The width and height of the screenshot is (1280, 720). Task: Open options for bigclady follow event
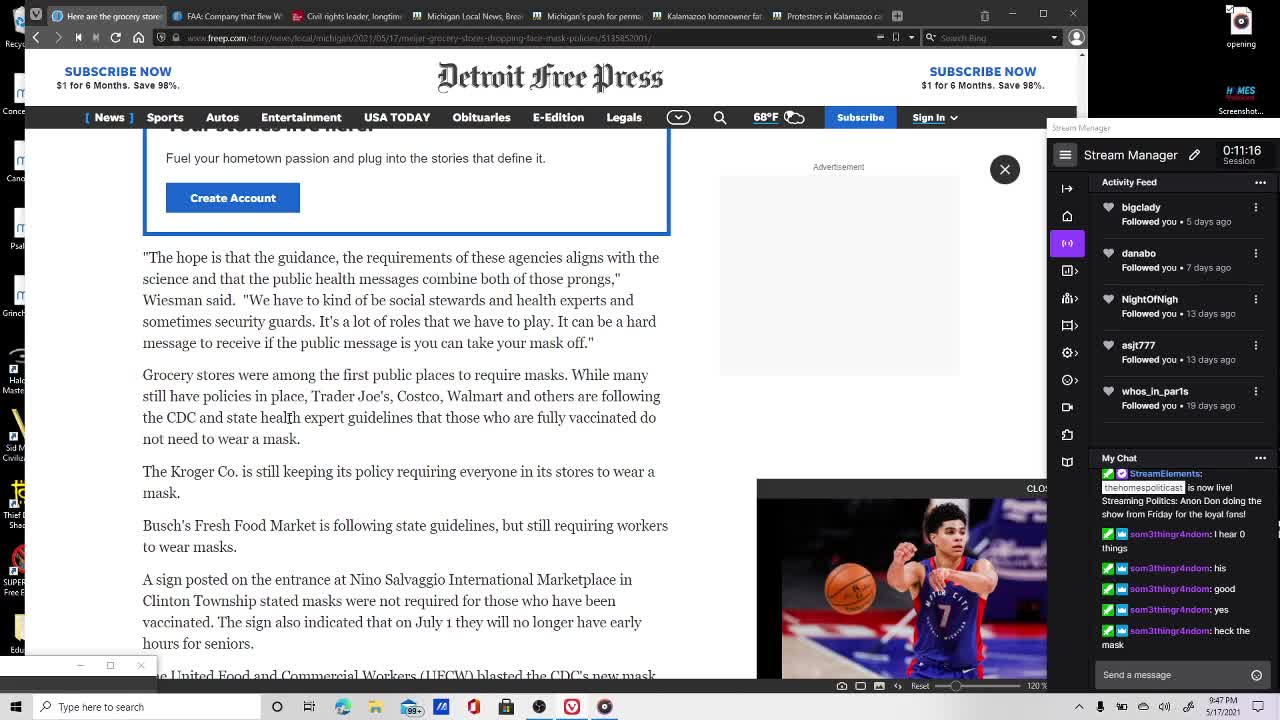(1256, 207)
